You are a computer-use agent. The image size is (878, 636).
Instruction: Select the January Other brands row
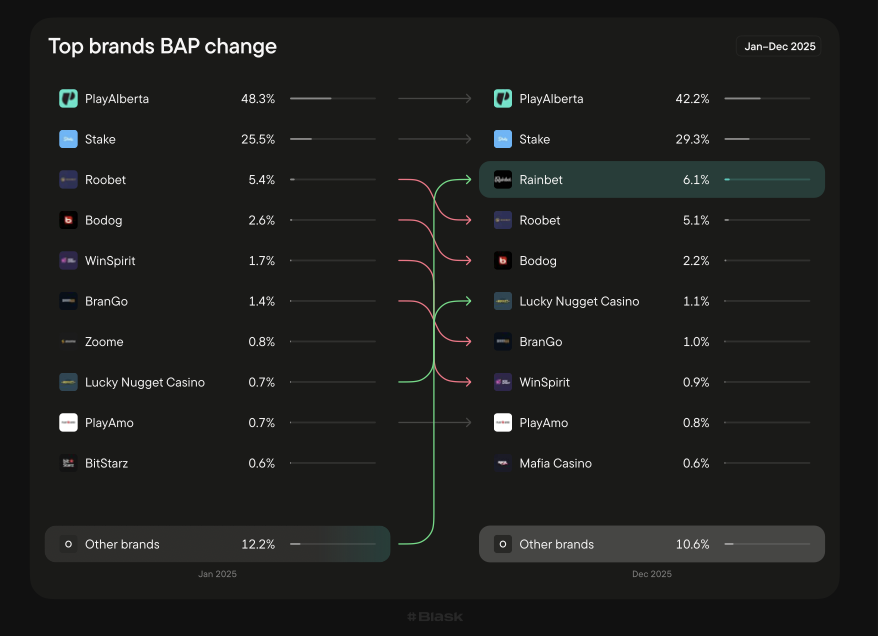coord(217,544)
